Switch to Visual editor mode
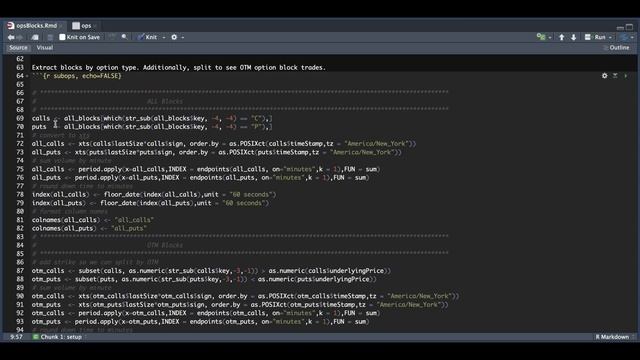The image size is (640, 360). pos(45,48)
